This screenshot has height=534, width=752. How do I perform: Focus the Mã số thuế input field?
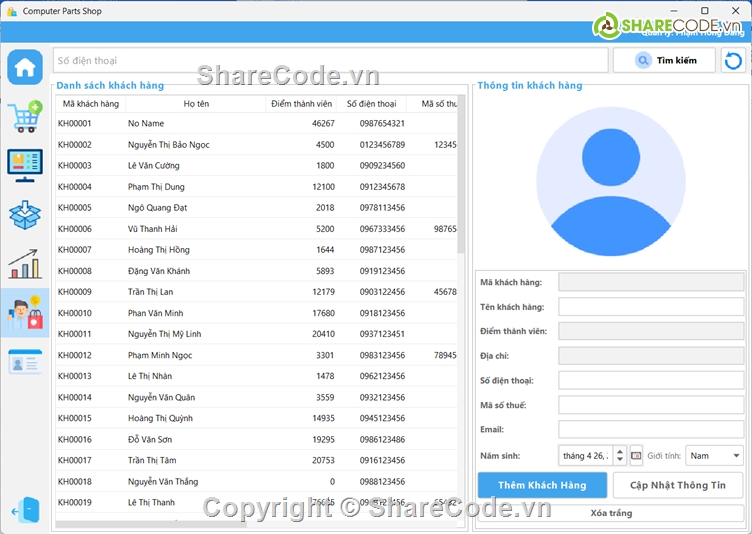tap(651, 405)
